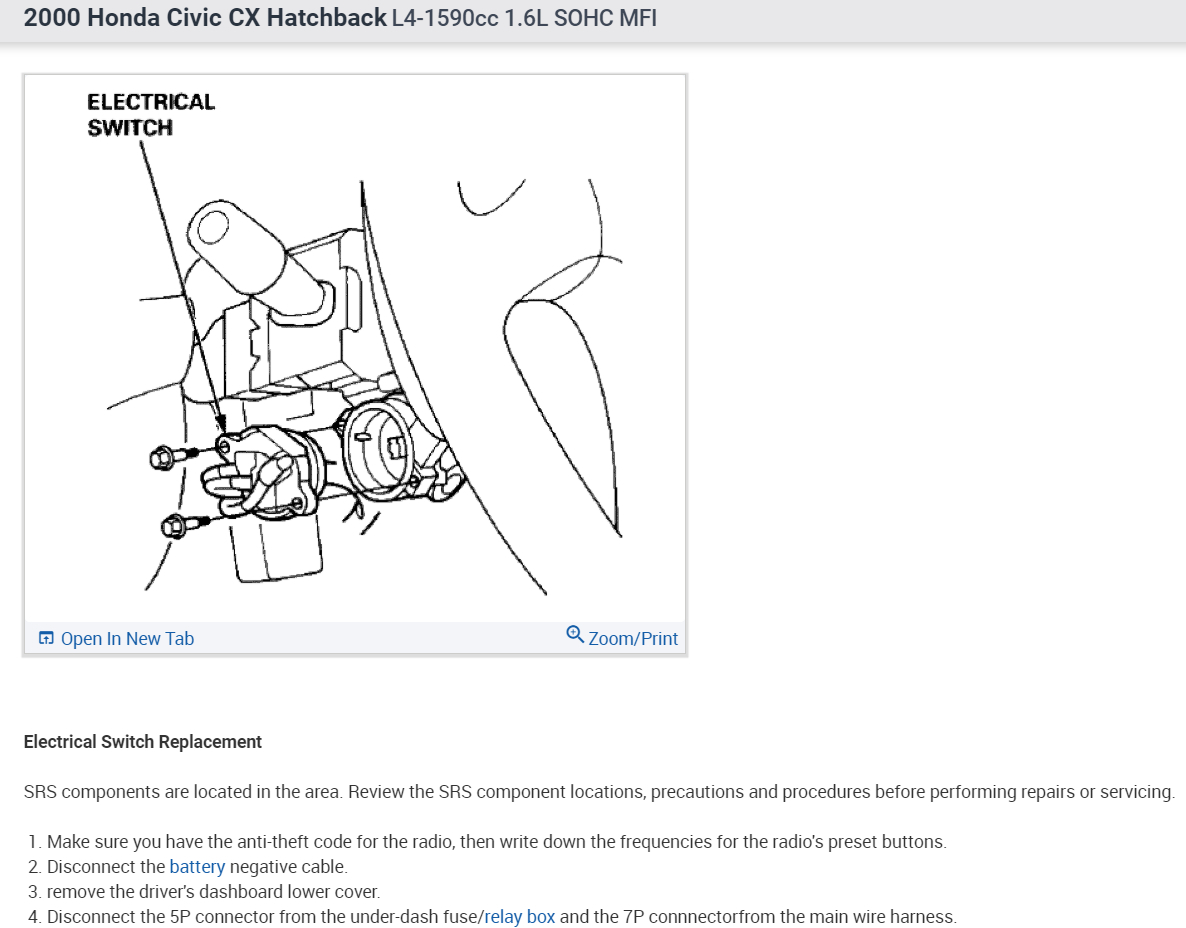Click the electrical switch diagram image
Image resolution: width=1186 pixels, height=928 pixels.
point(355,349)
